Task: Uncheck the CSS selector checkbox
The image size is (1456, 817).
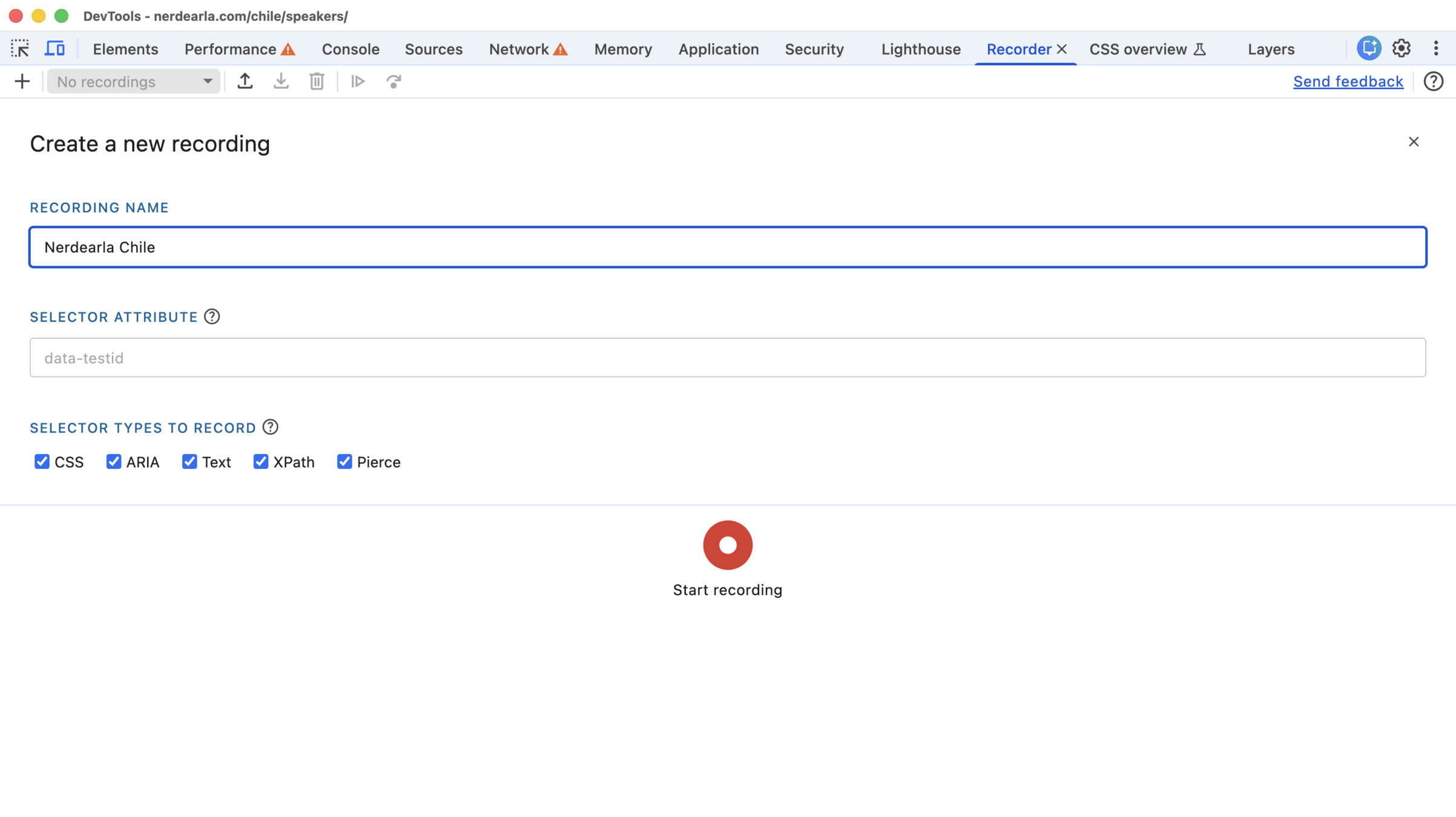Action: pyautogui.click(x=42, y=462)
